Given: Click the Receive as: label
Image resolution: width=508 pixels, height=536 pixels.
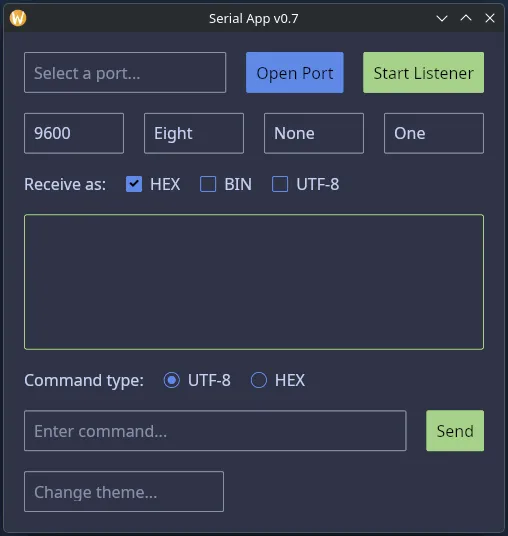Looking at the screenshot, I should [65, 185].
